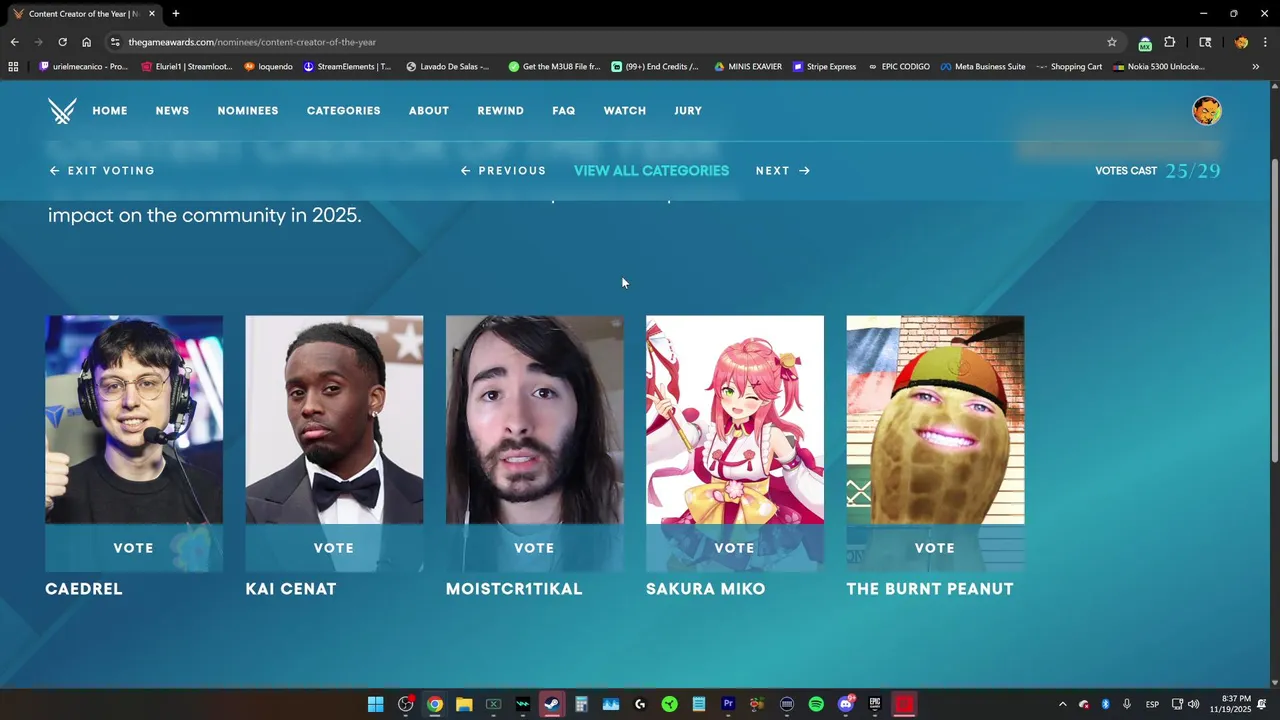Launch Calculator from the taskbar

(x=581, y=704)
